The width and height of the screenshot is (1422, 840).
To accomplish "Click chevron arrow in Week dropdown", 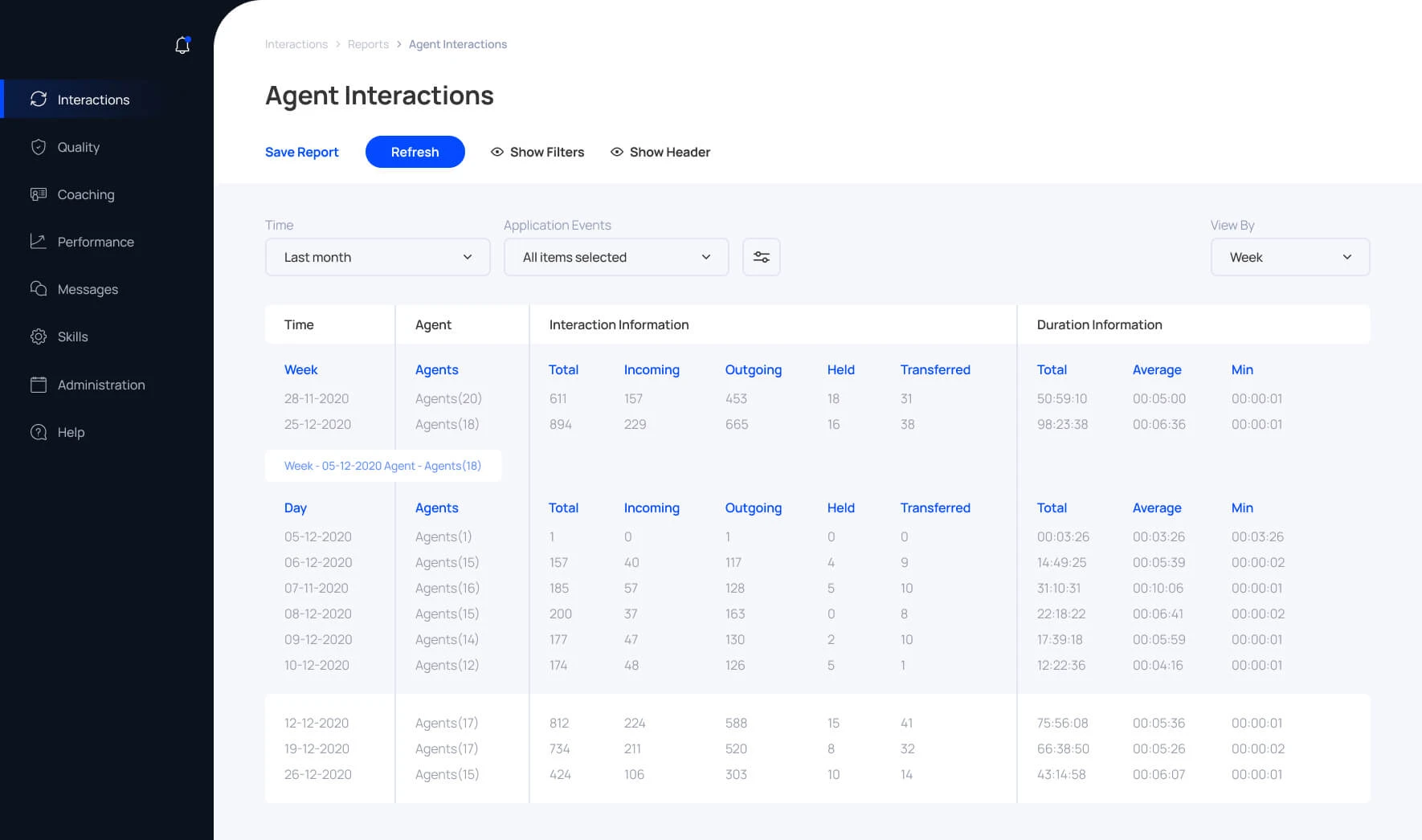I will click(x=1347, y=257).
